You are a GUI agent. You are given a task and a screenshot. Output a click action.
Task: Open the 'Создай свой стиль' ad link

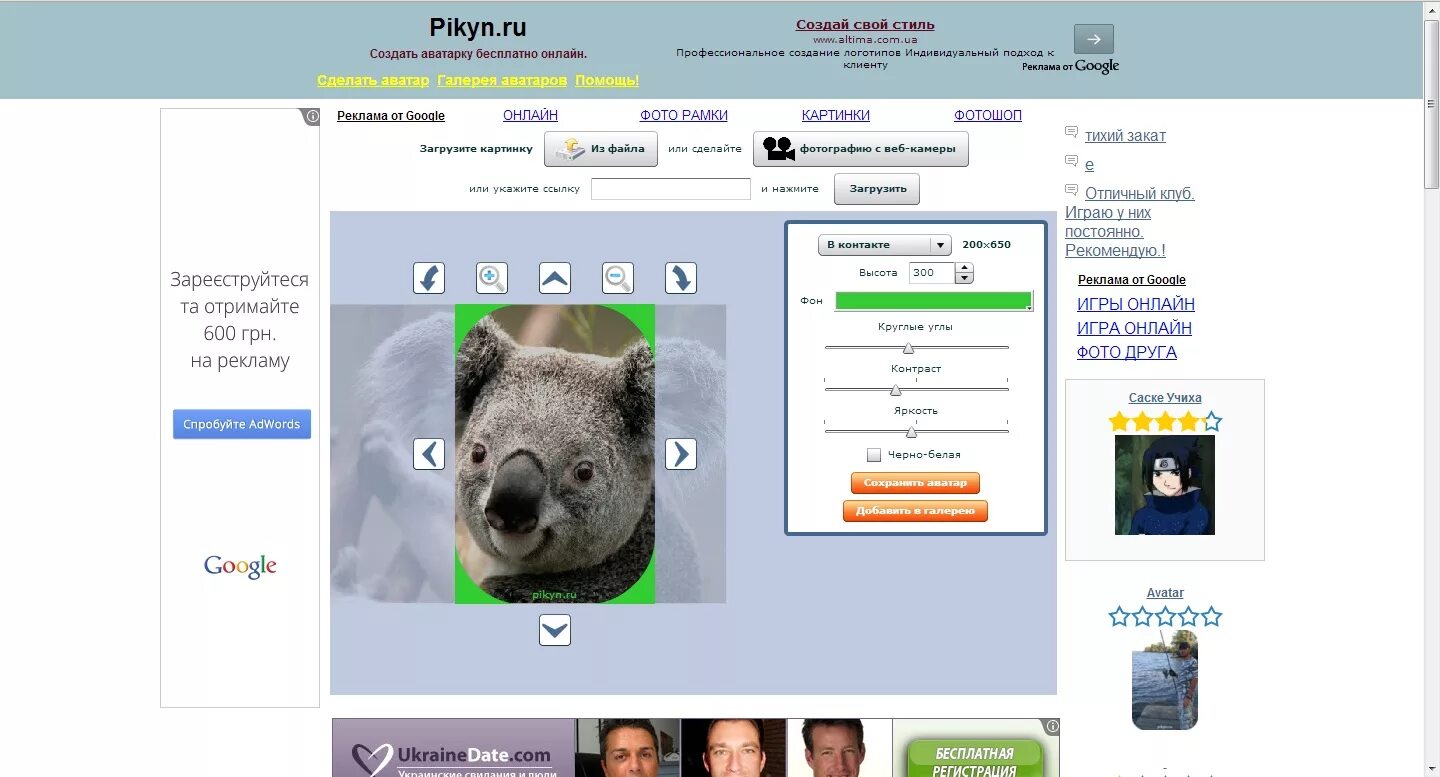[x=865, y=25]
